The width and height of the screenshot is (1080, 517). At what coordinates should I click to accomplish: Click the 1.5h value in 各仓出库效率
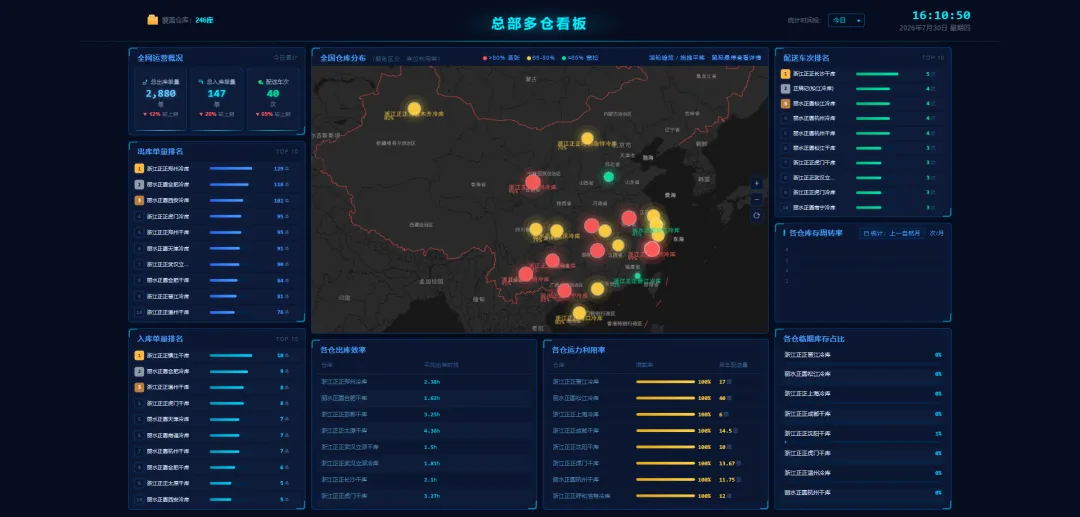430,447
